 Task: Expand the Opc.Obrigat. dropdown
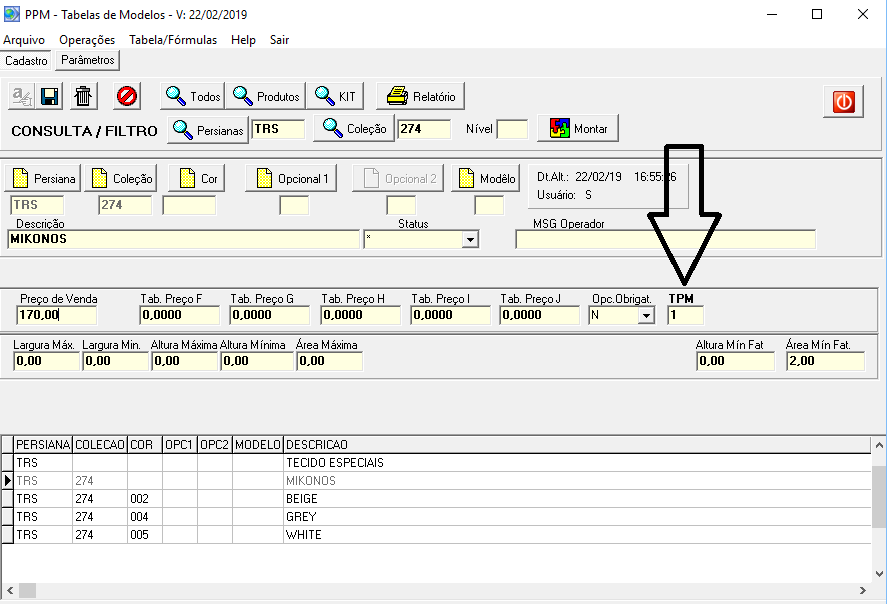point(646,315)
